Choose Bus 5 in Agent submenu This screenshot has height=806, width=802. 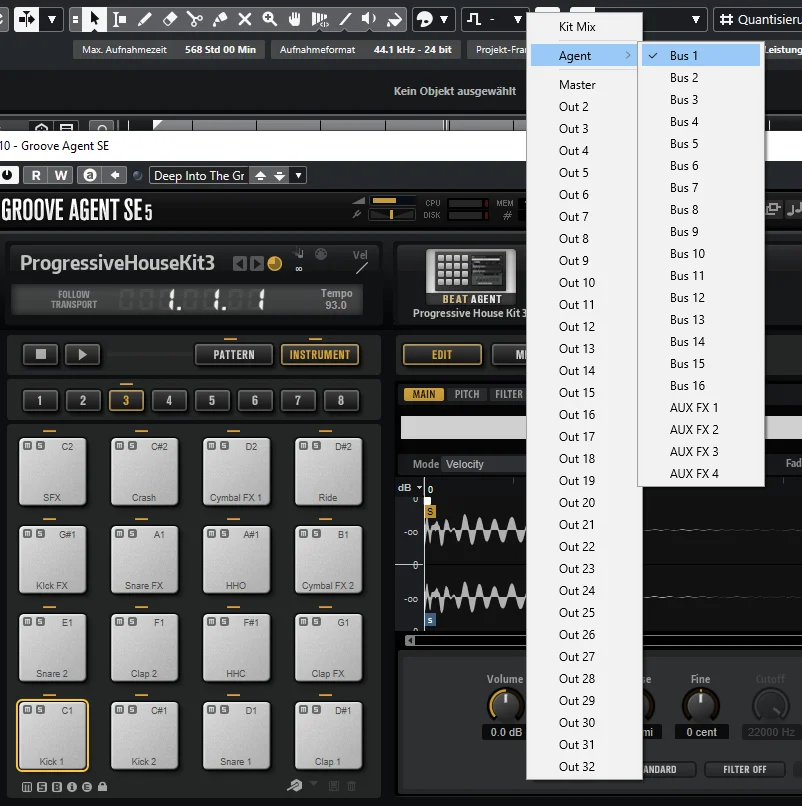click(x=701, y=144)
